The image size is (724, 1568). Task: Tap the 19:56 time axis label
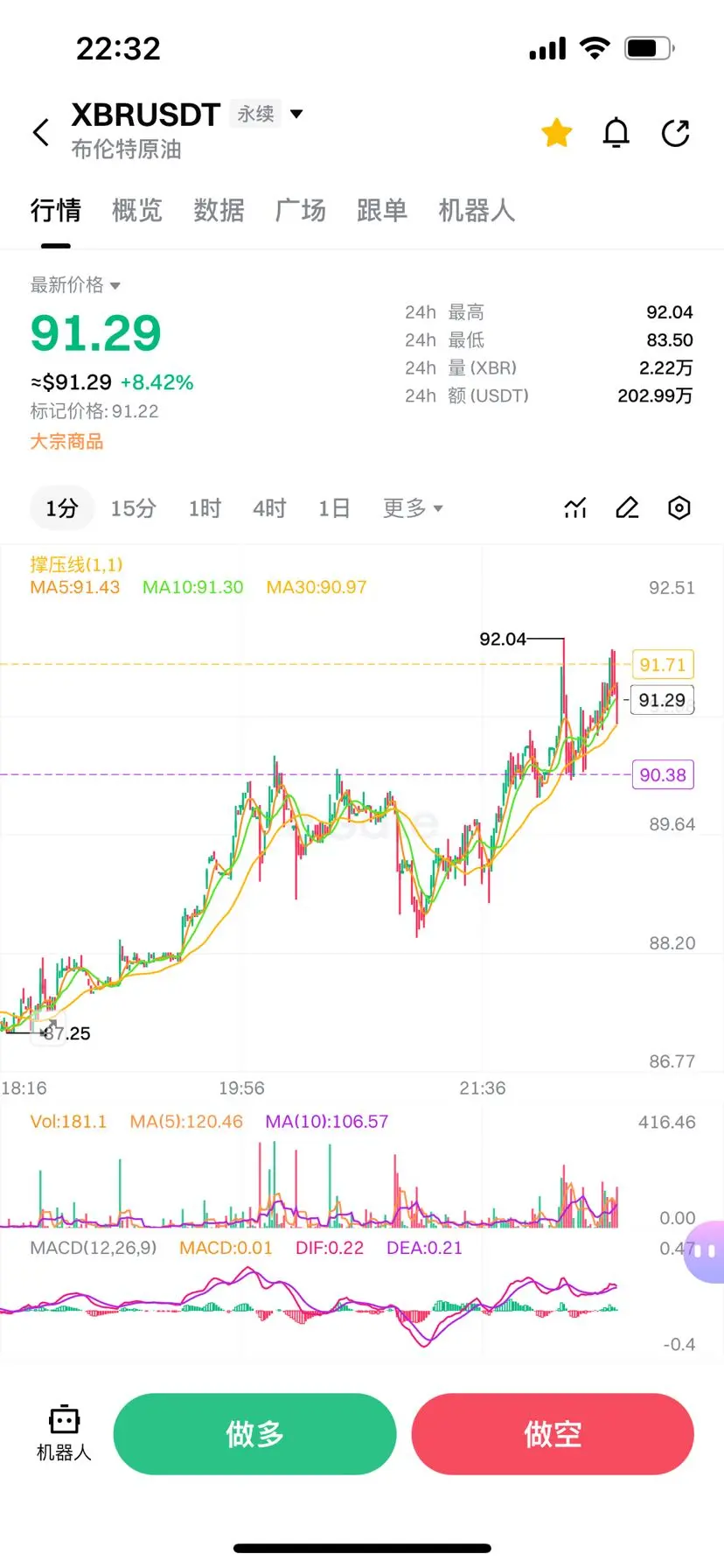(241, 1088)
